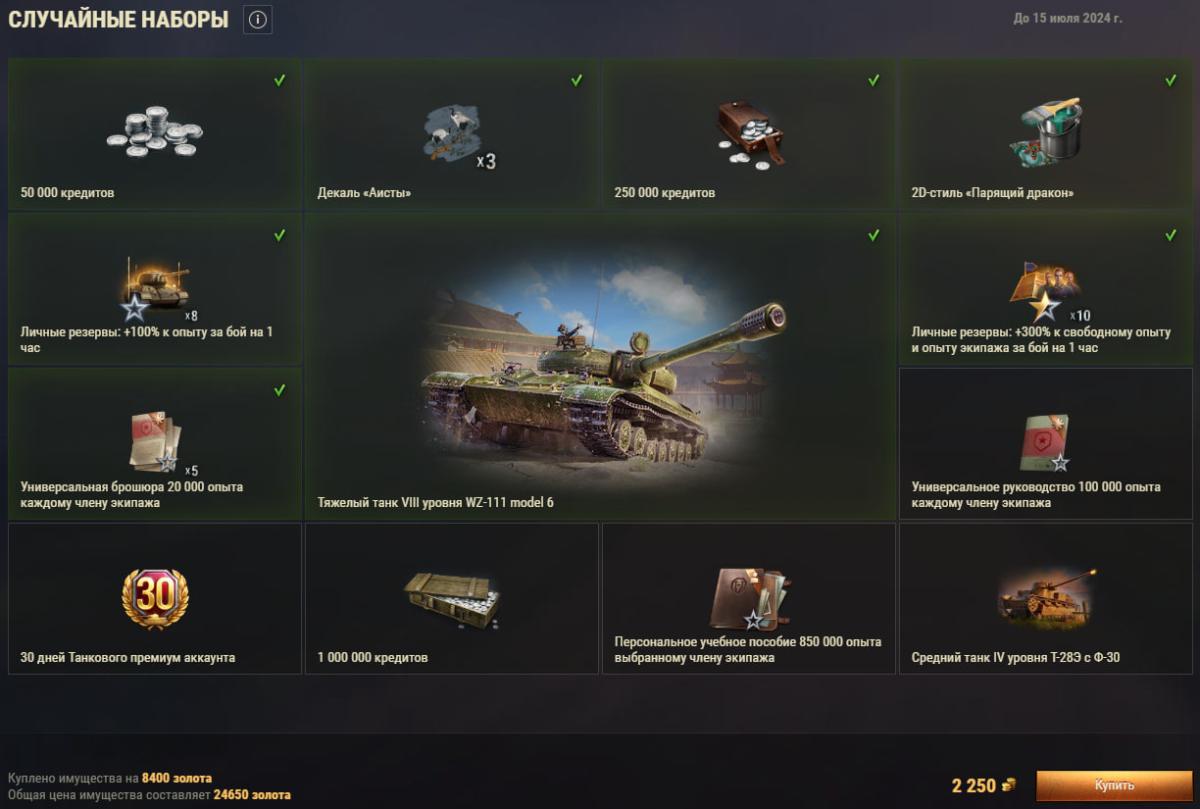The width and height of the screenshot is (1200, 809).
Task: Click the x8 personal reserve tank icon
Action: coord(155,287)
